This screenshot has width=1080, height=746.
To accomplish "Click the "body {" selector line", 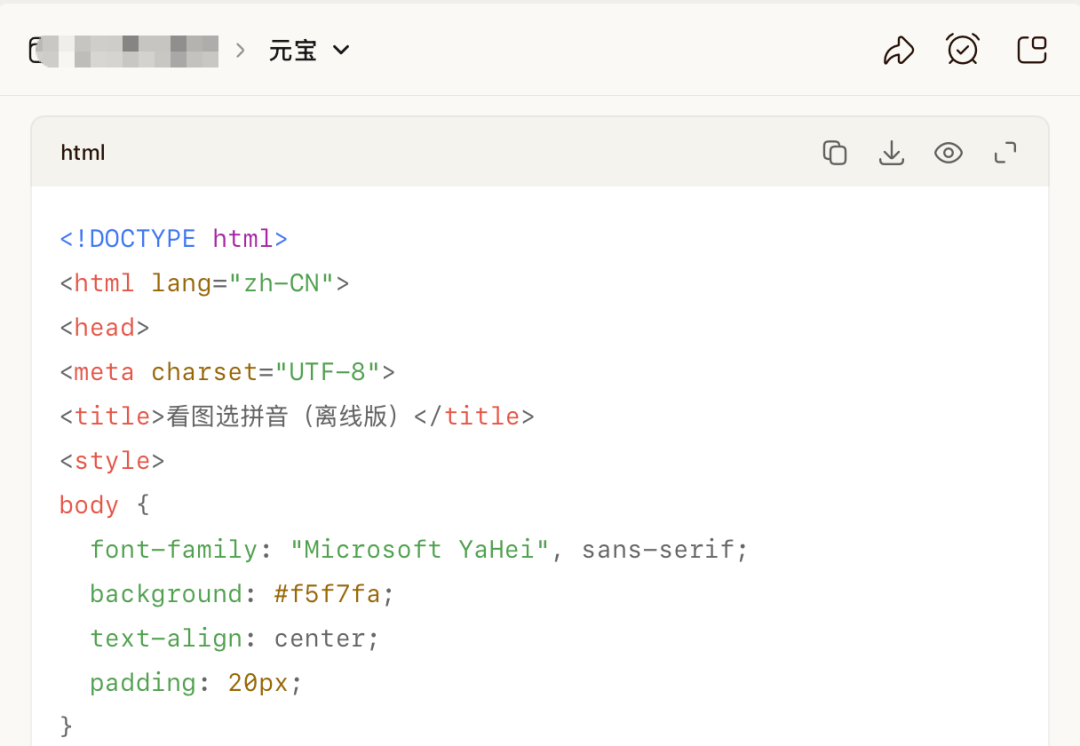I will 105,505.
